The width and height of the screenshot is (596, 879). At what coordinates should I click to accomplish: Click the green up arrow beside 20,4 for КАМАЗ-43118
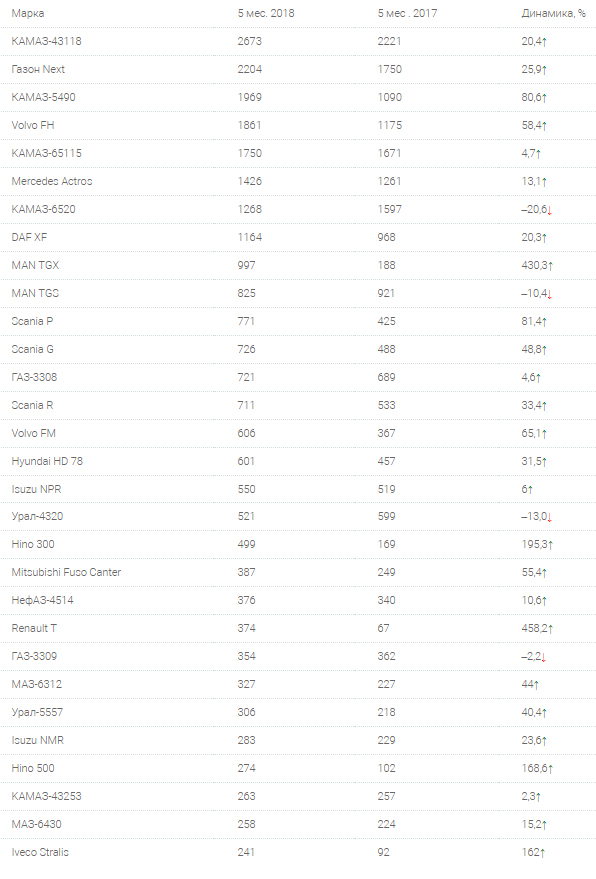pos(544,41)
